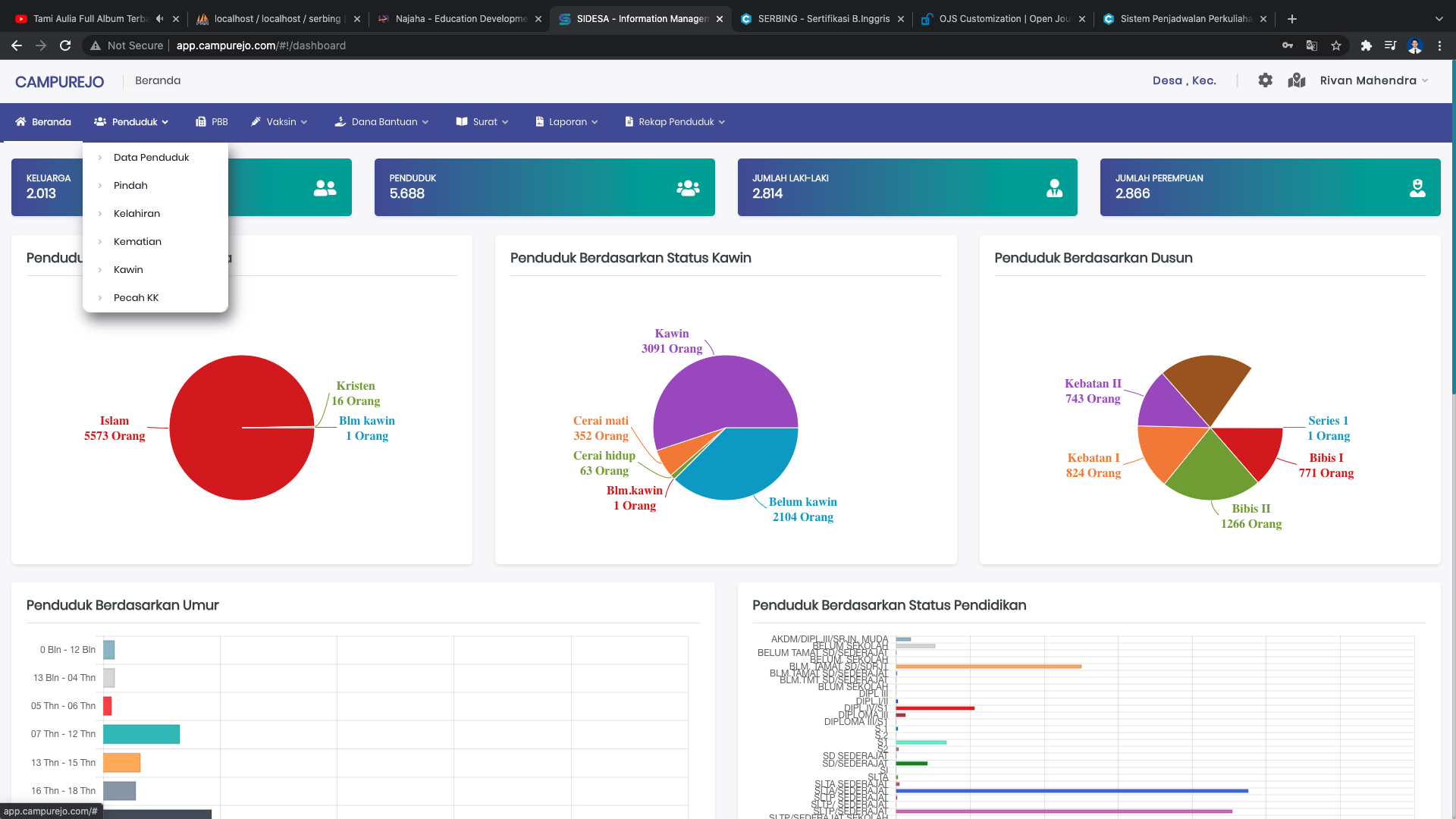This screenshot has width=1456, height=819.
Task: Click the Penduduk card group icon
Action: tap(688, 188)
